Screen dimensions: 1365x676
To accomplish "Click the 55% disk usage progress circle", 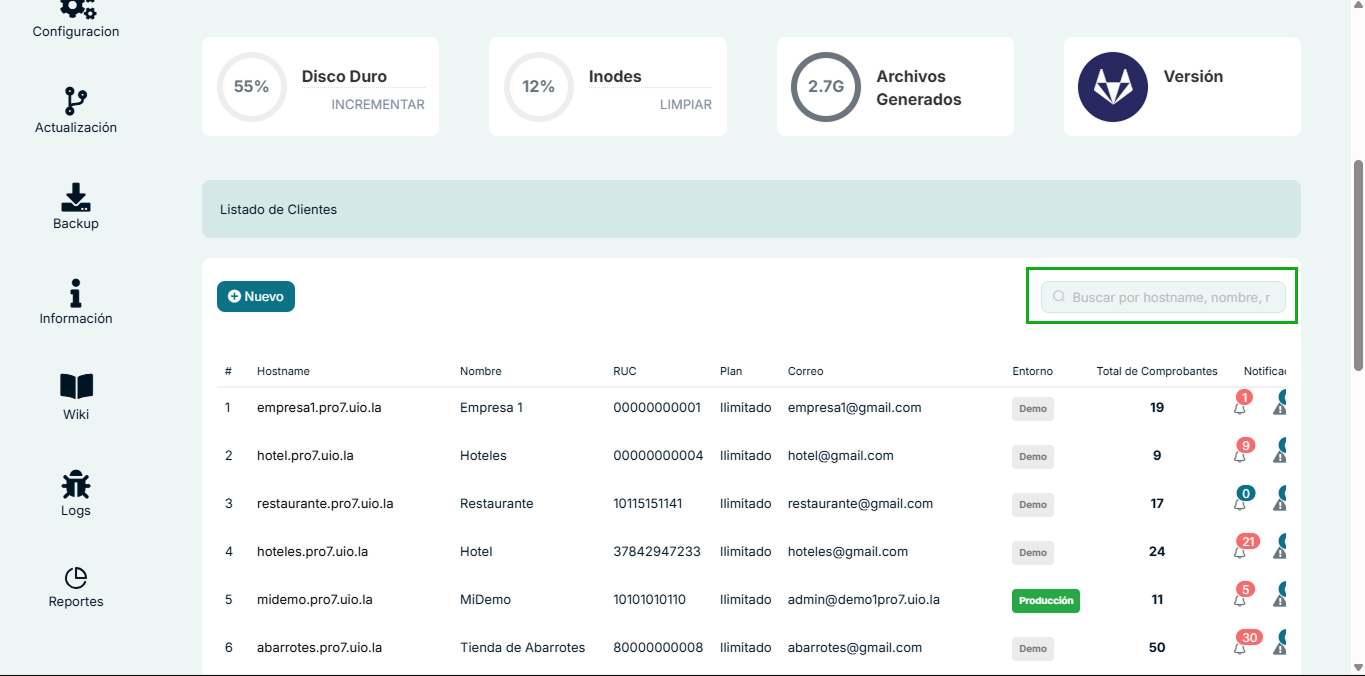I will (252, 87).
